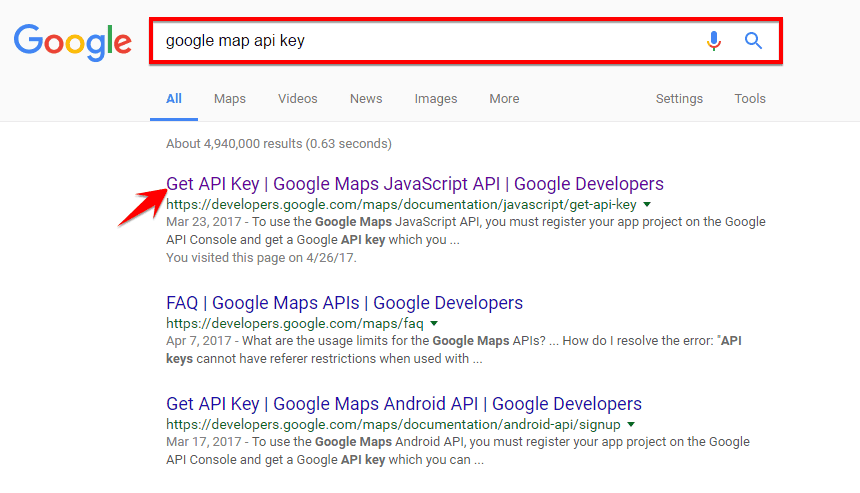Image resolution: width=860 pixels, height=493 pixels.
Task: Activate voice search microphone icon
Action: click(x=714, y=41)
